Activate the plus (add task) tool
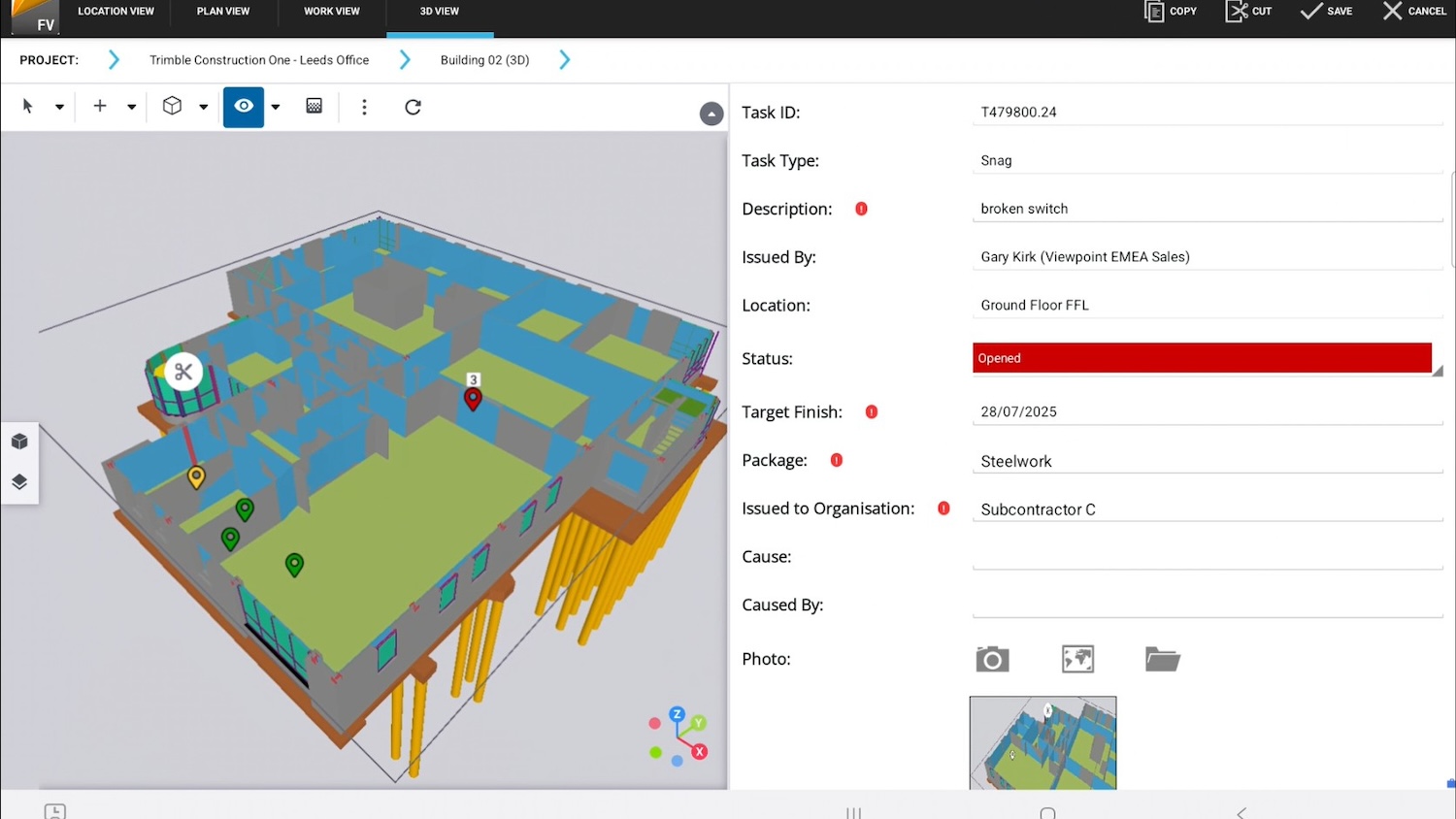 (99, 107)
